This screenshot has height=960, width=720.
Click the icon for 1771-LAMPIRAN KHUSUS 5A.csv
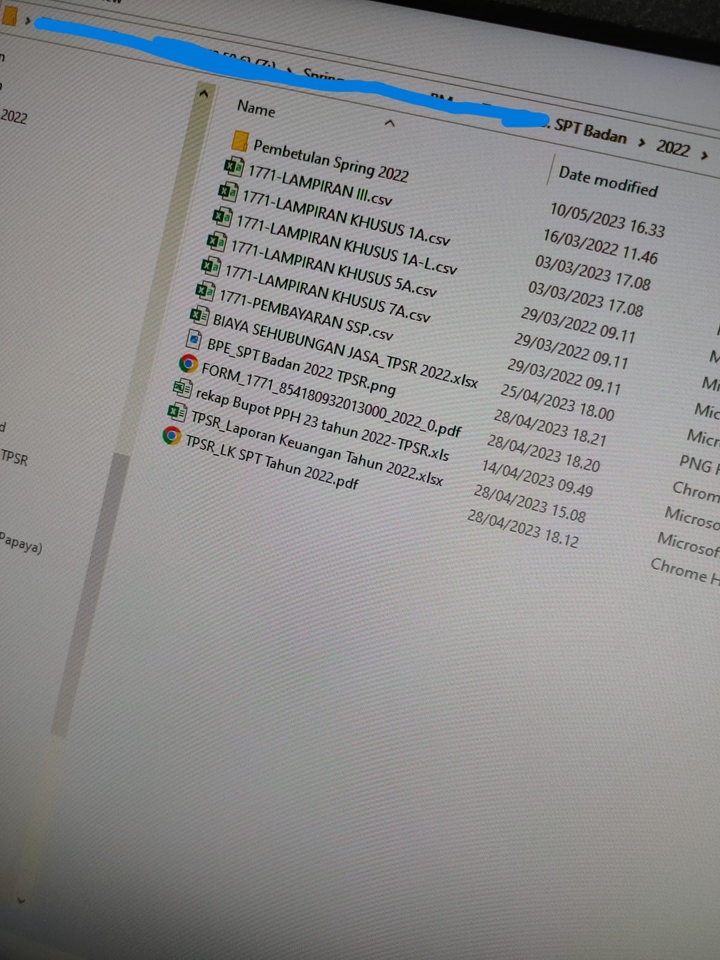click(216, 241)
